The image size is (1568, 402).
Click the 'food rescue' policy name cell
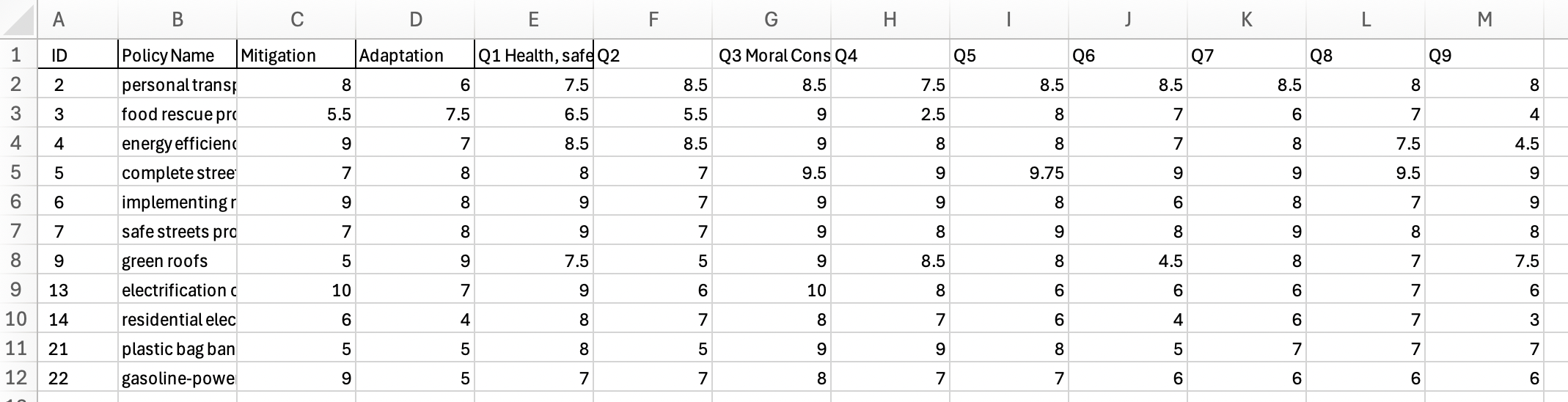[x=177, y=114]
